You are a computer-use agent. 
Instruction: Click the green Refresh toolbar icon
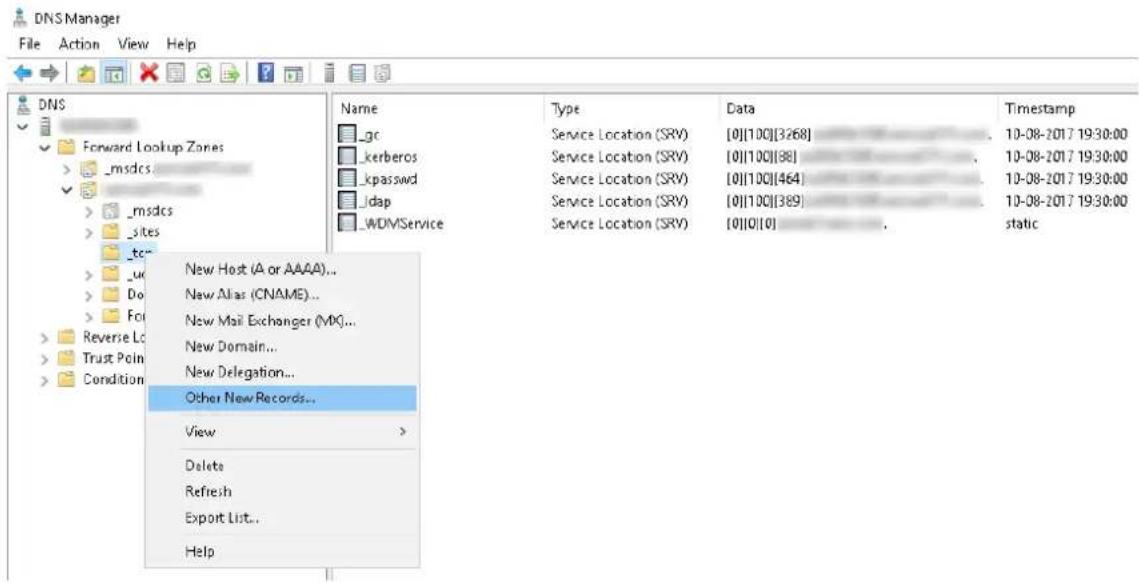(203, 74)
